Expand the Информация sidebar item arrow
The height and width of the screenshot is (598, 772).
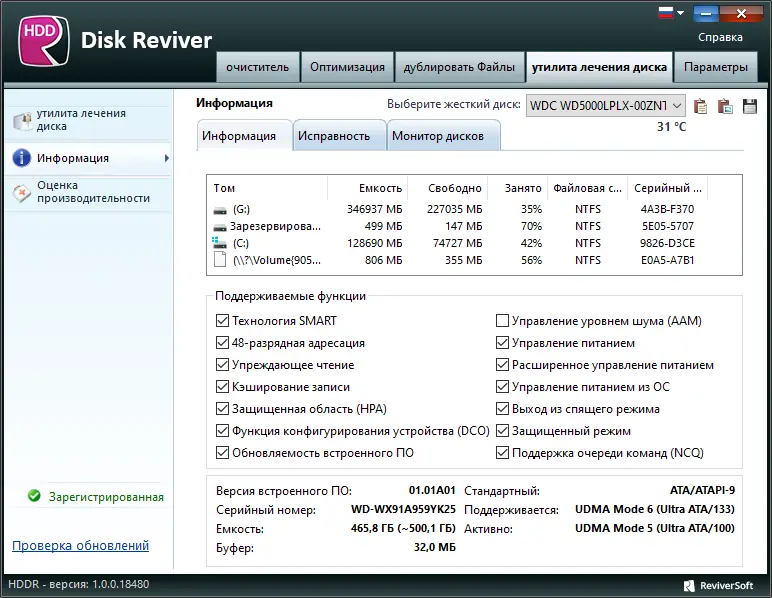(167, 158)
